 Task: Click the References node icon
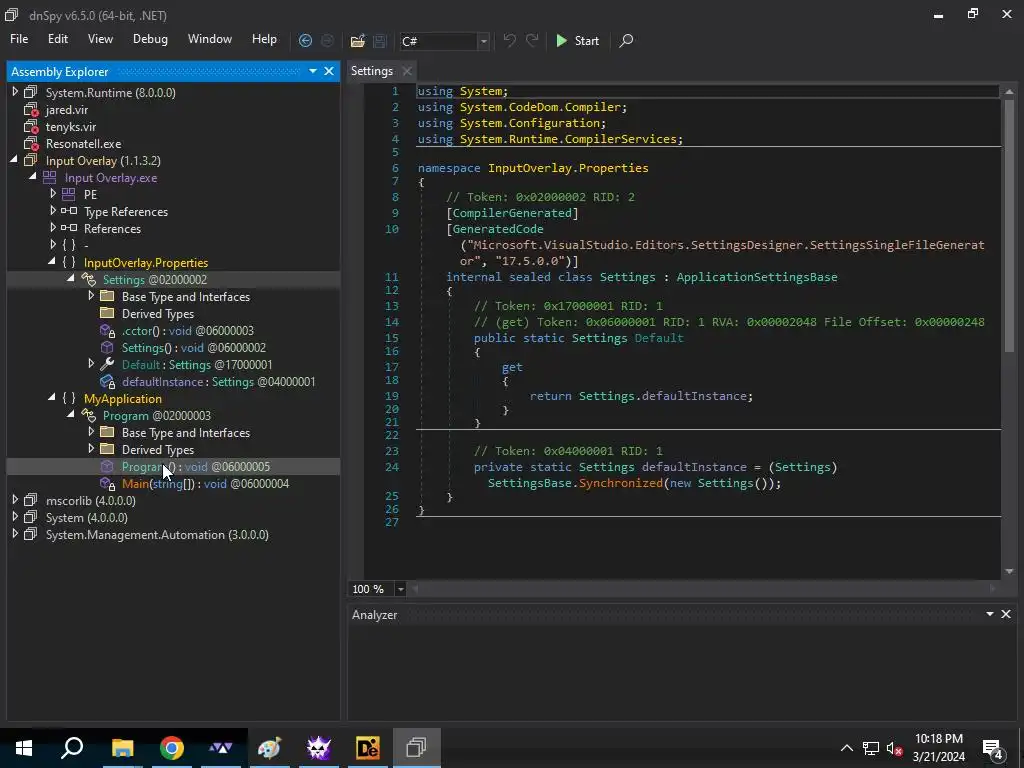coord(69,228)
